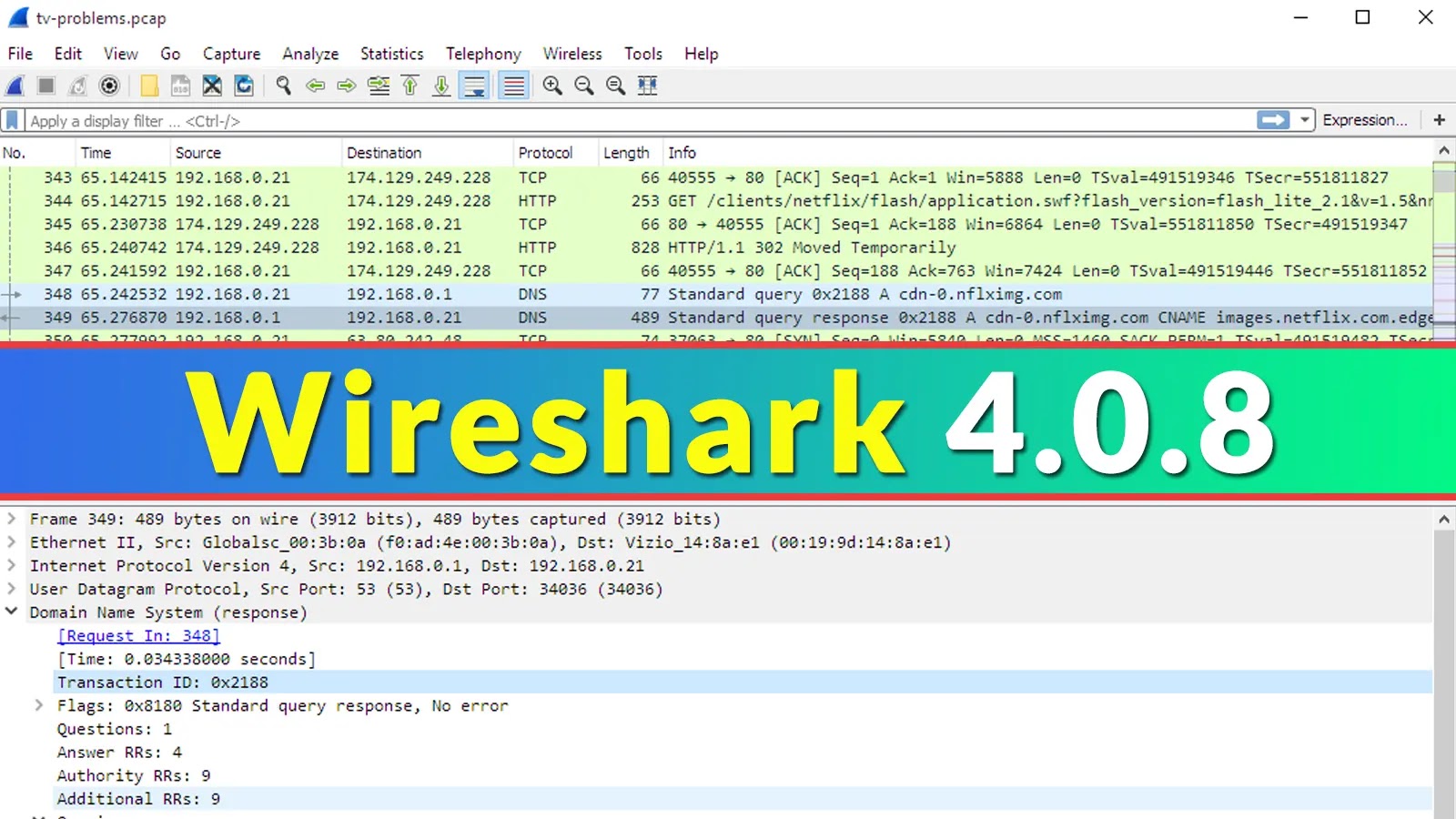This screenshot has height=819, width=1456.
Task: Follow the Request In: 348 link
Action: click(138, 635)
